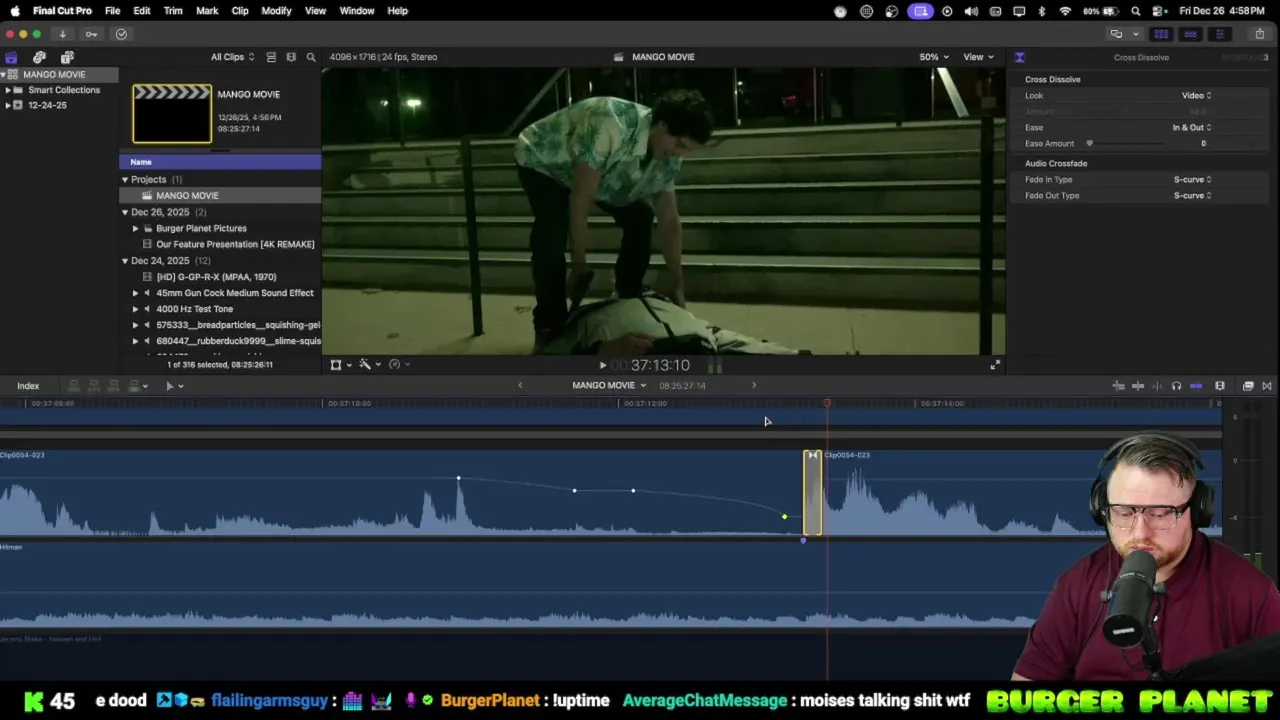Change Fade Out Type S-curve popup
The height and width of the screenshot is (720, 1280).
click(x=1192, y=196)
